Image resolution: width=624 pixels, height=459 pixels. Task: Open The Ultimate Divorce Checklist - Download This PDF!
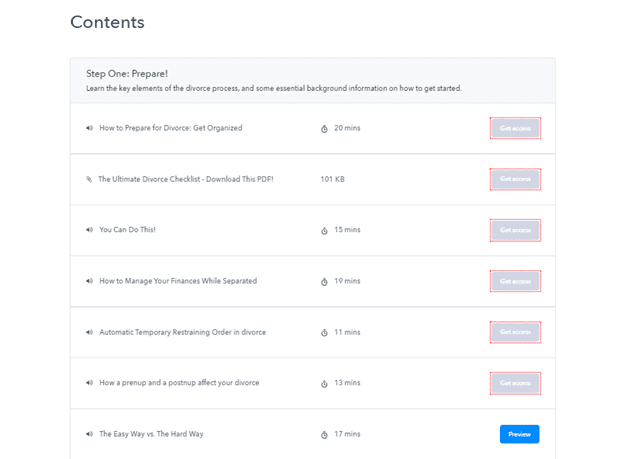tap(186, 179)
